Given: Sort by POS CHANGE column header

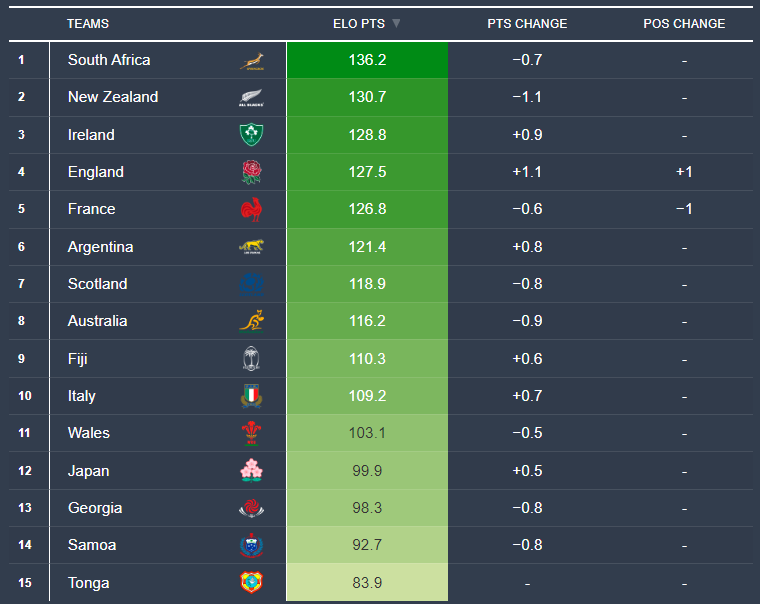Looking at the screenshot, I should (684, 23).
